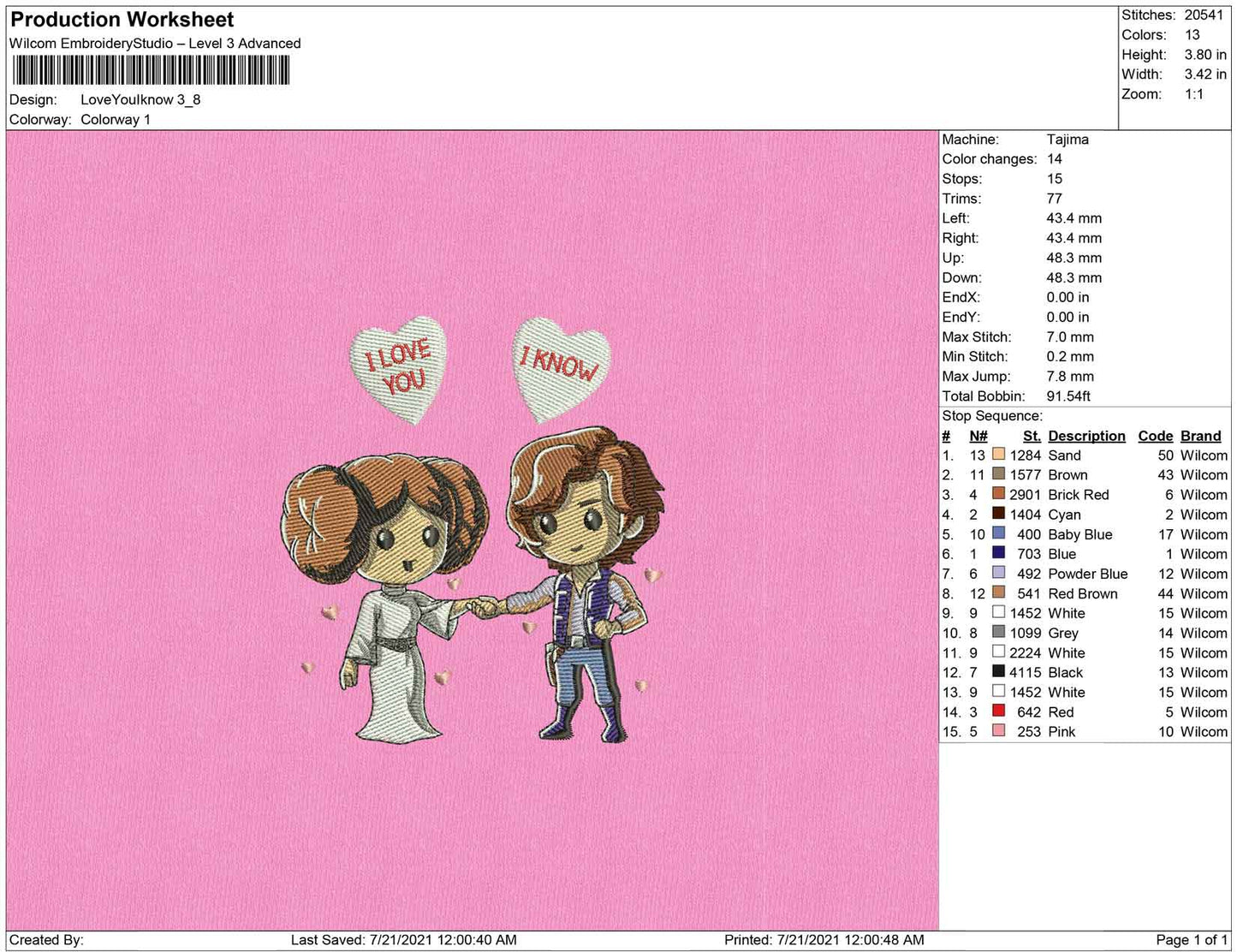1237x952 pixels.
Task: Select the 2224 White swatch in stop 11
Action: point(998,652)
